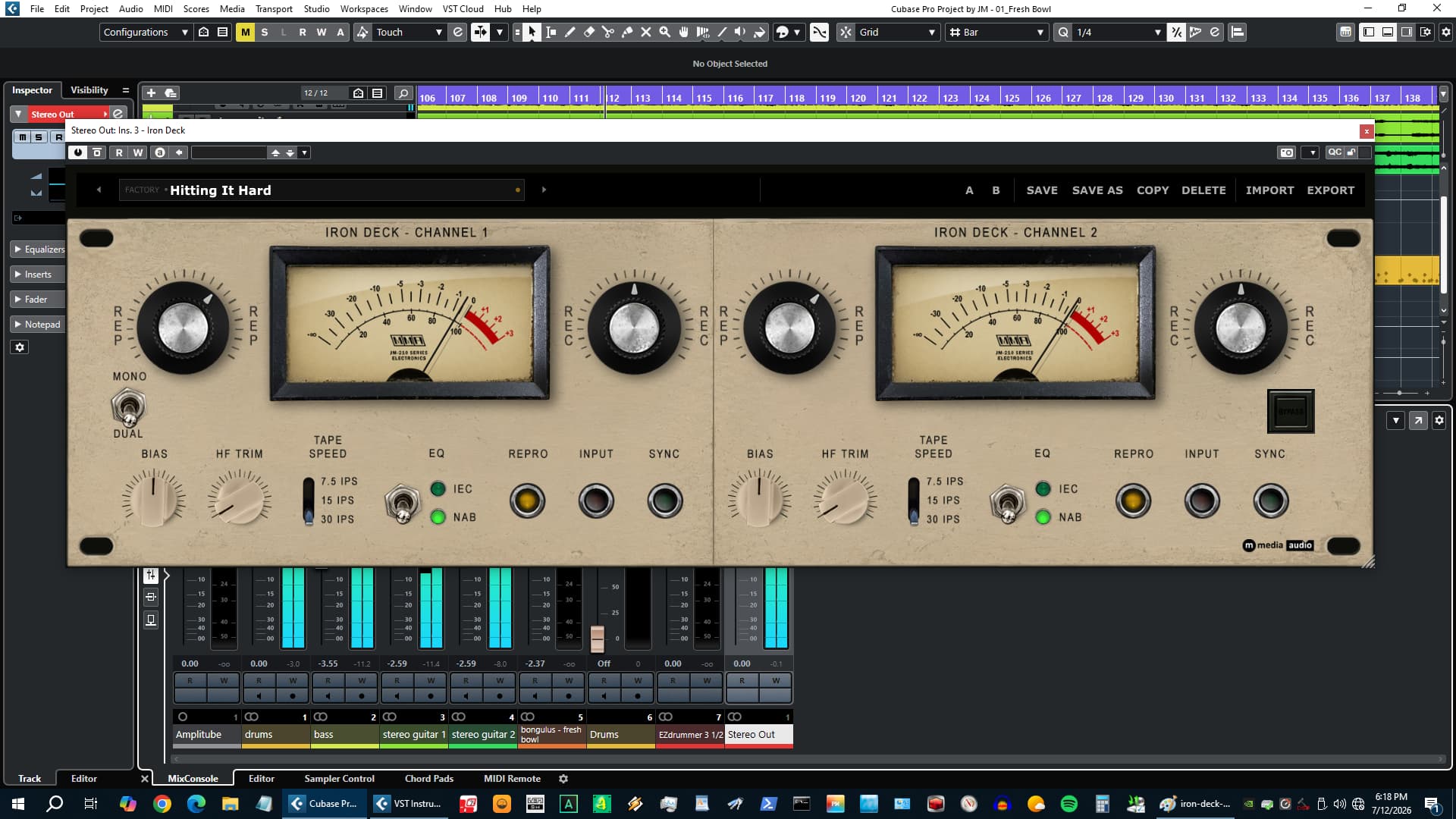Select the Range Selection tool
1456x819 pixels.
(551, 32)
